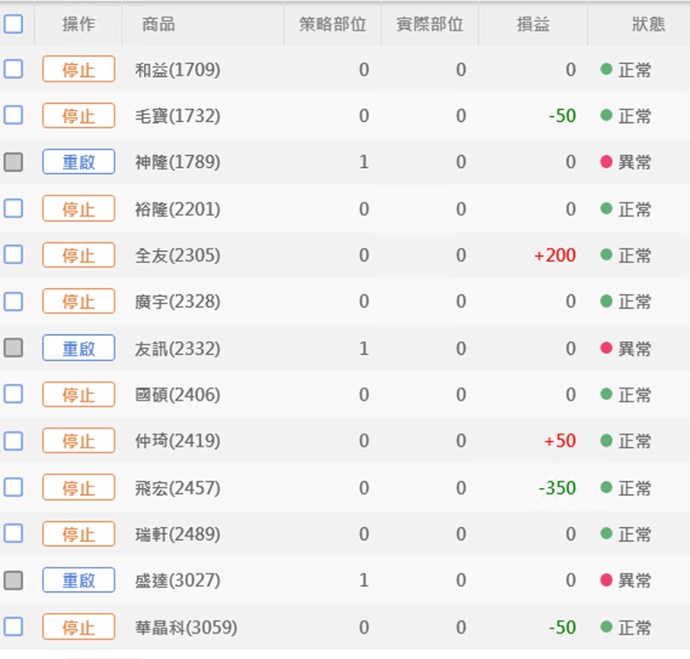
Task: Click the 商品 column header
Action: coord(159,24)
